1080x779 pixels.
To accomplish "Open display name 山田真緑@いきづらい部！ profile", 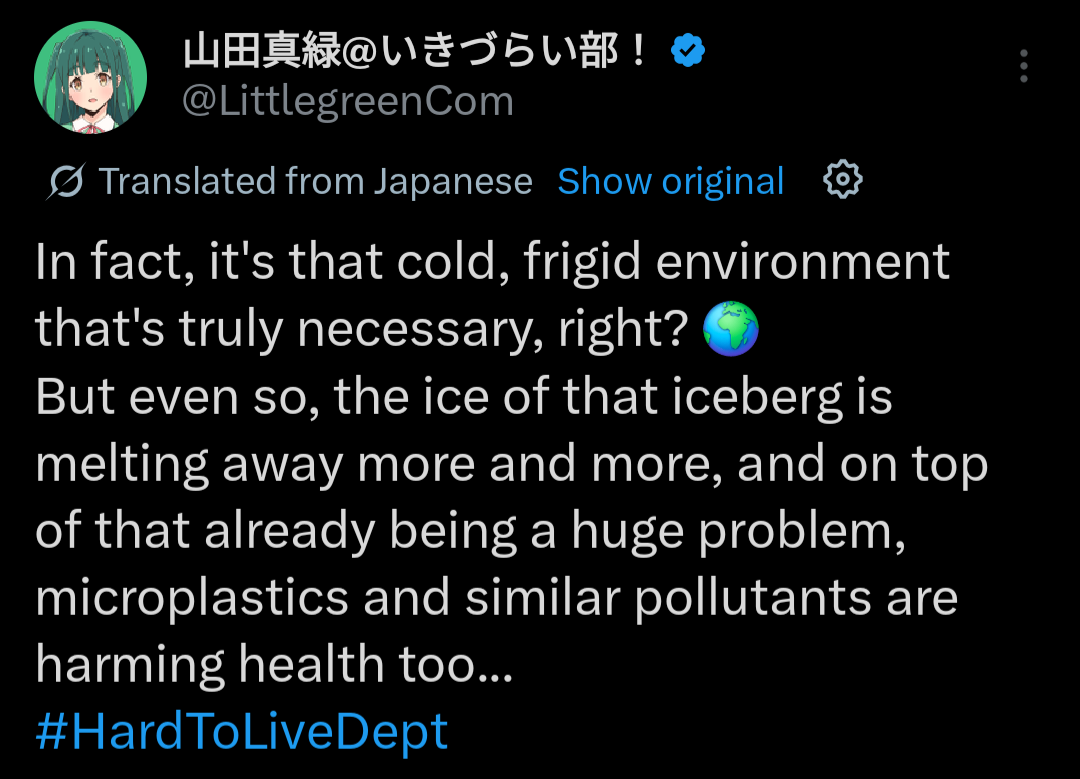I will click(x=415, y=51).
